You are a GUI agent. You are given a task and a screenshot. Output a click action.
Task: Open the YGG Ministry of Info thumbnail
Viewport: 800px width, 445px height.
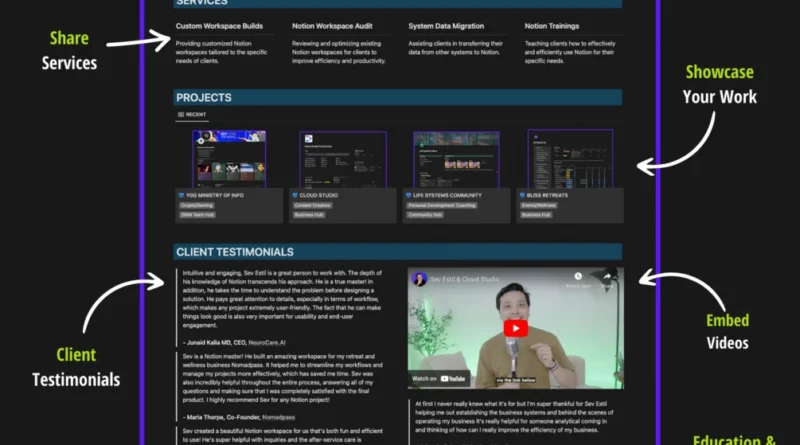pos(229,159)
